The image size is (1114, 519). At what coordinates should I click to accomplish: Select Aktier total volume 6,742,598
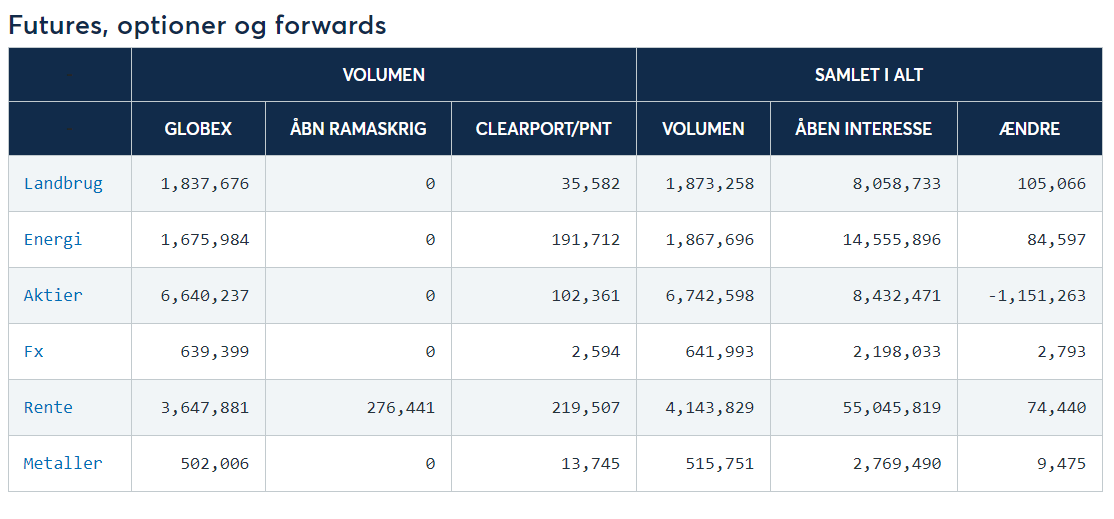(710, 295)
